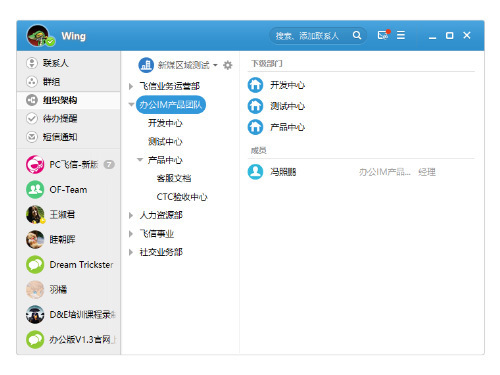Click the 短信通知 SMS icon
500x375 pixels.
(32, 137)
